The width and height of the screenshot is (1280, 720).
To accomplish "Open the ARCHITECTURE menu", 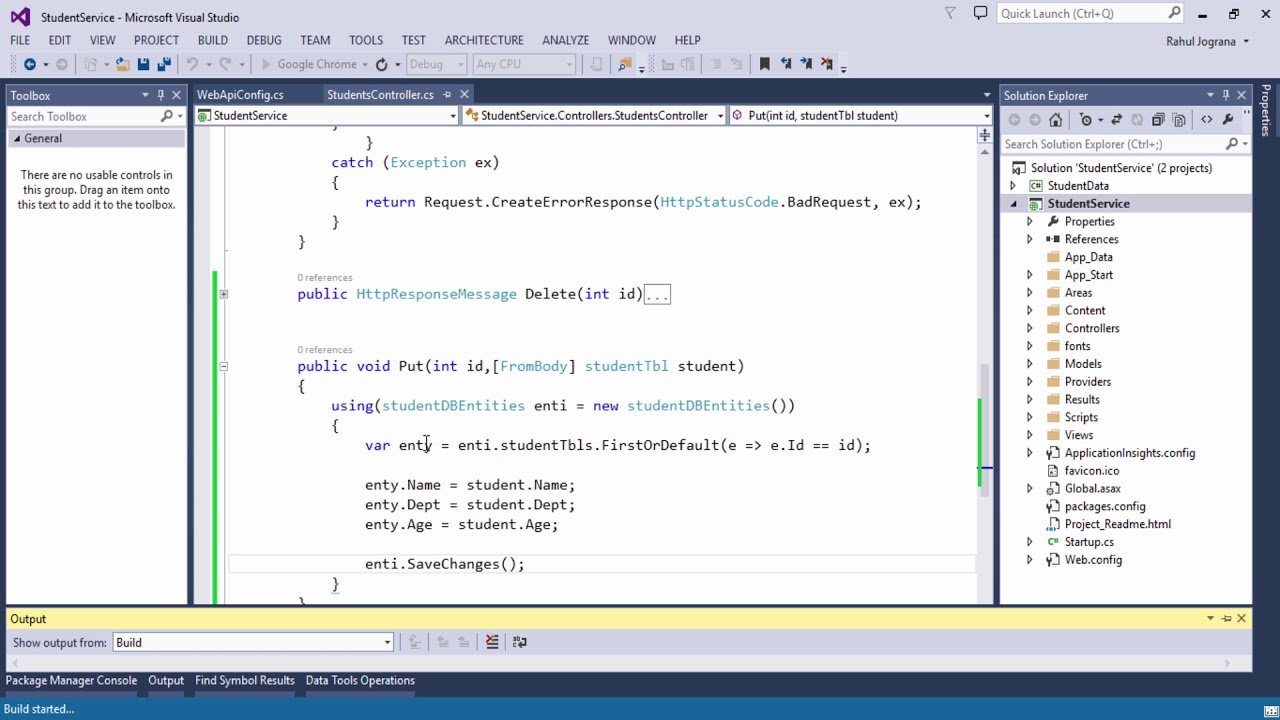I will coord(484,40).
